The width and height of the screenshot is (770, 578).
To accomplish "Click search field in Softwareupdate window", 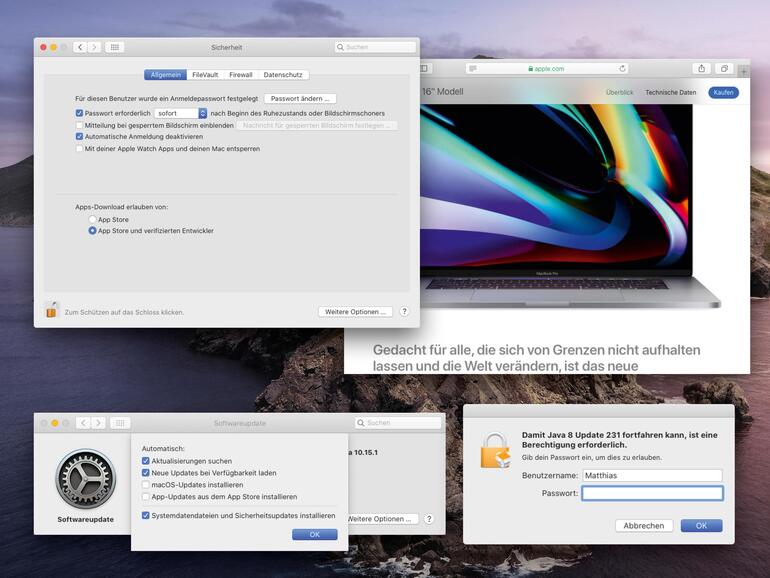I will [398, 423].
